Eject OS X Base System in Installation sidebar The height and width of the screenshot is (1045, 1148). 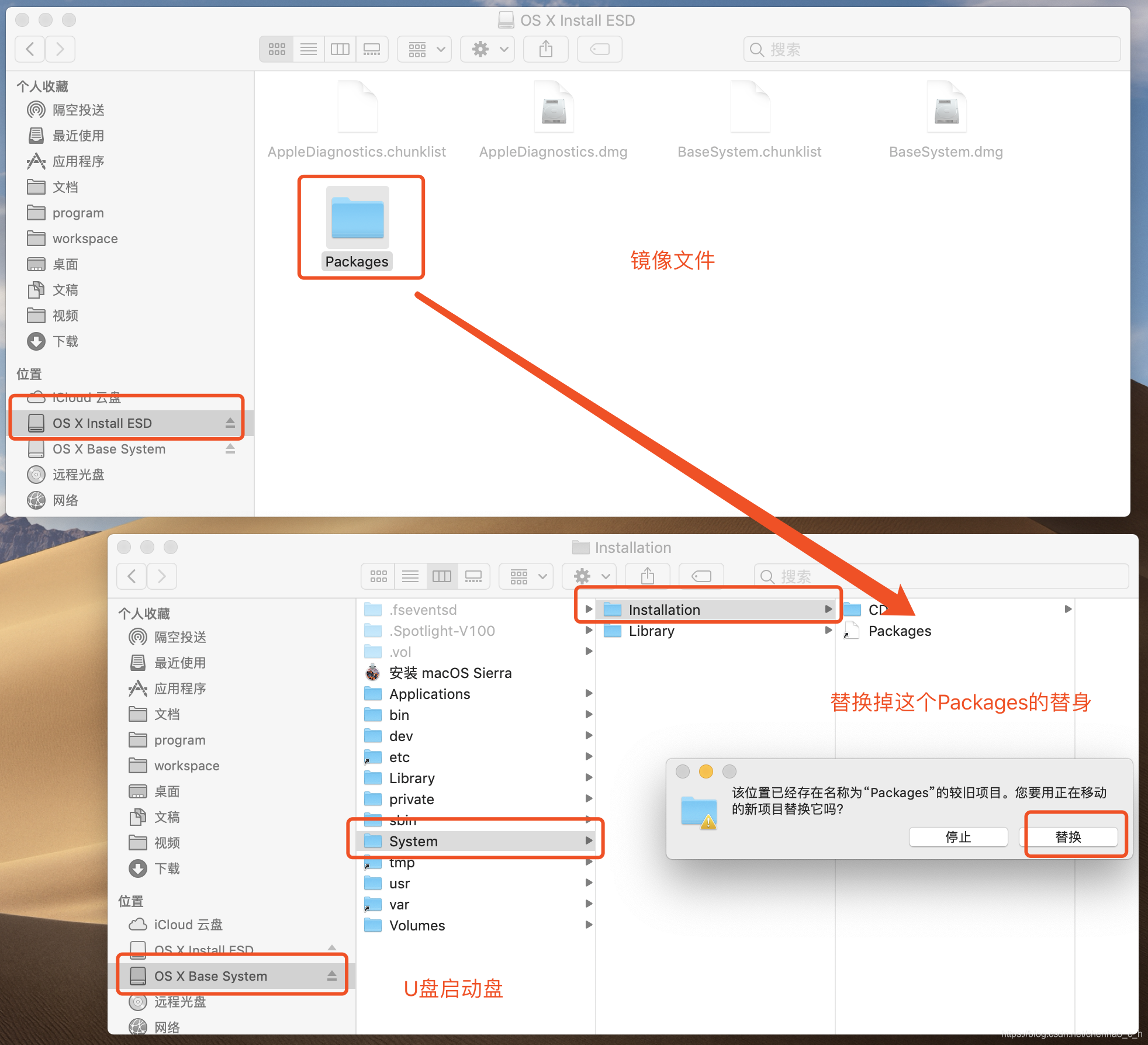pyautogui.click(x=332, y=975)
